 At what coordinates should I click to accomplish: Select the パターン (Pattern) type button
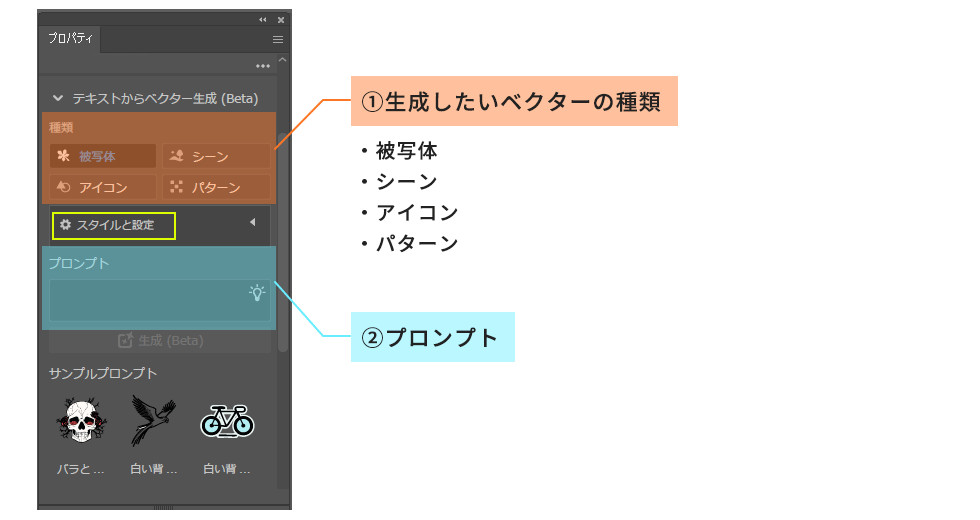tap(216, 187)
